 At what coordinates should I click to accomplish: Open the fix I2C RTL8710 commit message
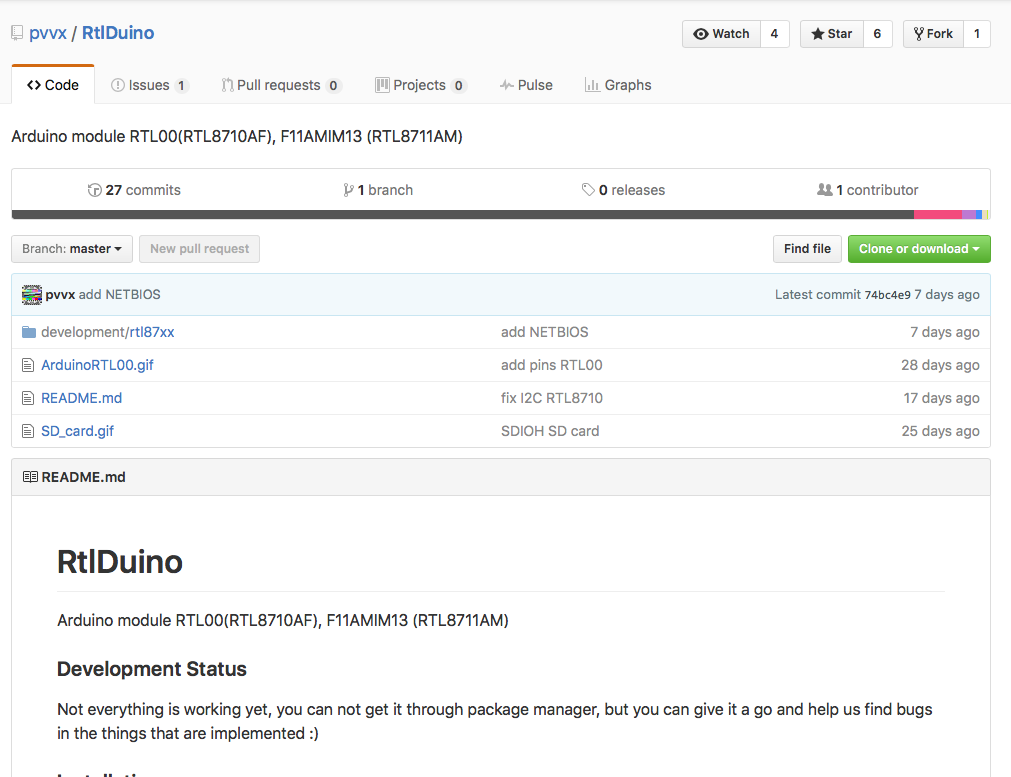[x=552, y=398]
